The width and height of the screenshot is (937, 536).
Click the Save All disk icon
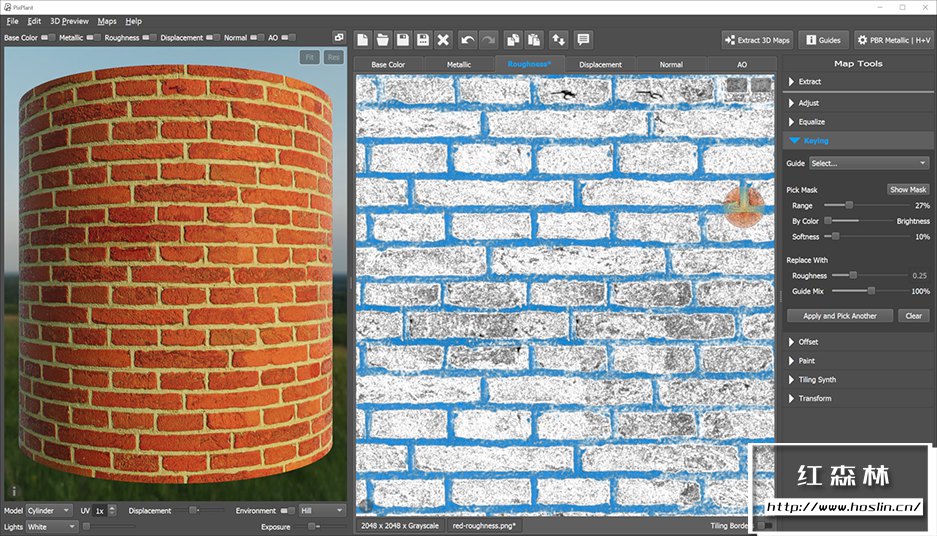[423, 40]
